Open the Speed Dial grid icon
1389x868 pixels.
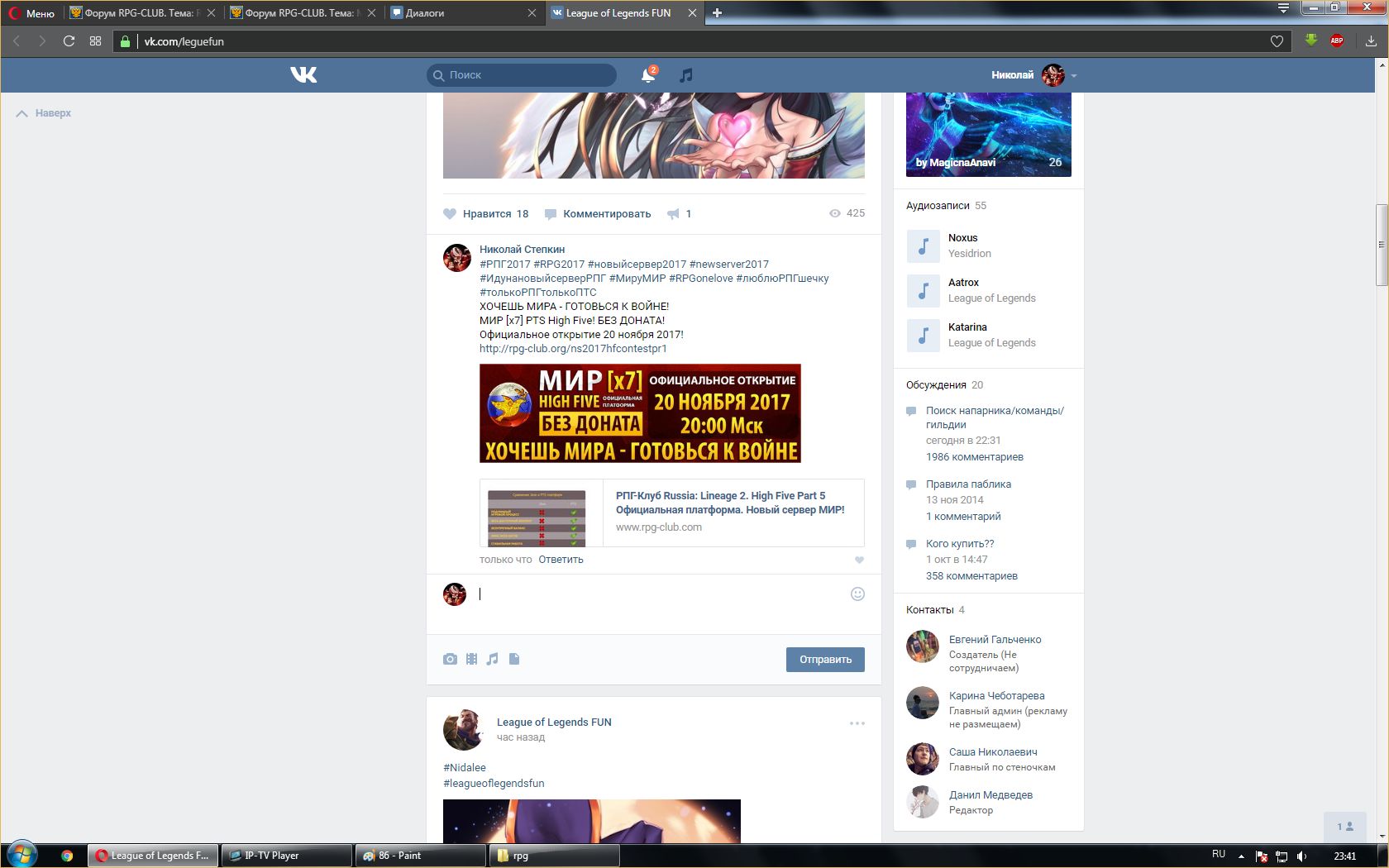[x=95, y=41]
